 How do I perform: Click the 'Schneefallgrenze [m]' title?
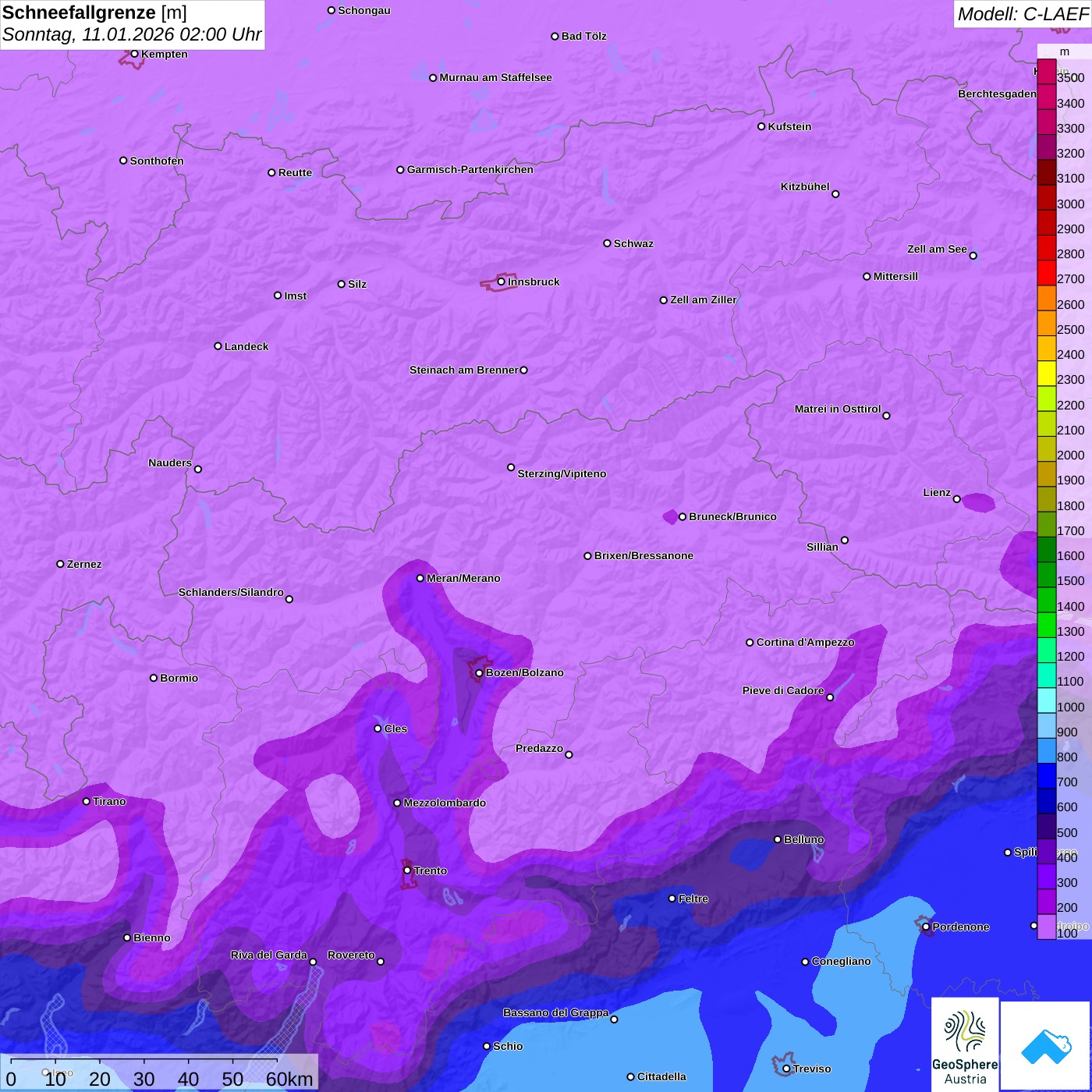pyautogui.click(x=94, y=12)
